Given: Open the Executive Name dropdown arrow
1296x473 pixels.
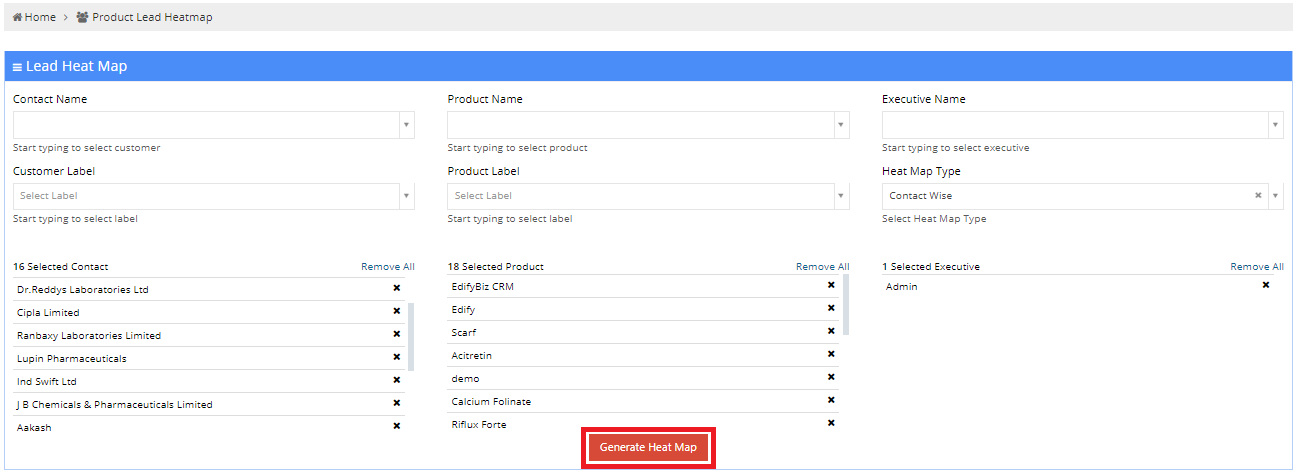Looking at the screenshot, I should point(1275,125).
